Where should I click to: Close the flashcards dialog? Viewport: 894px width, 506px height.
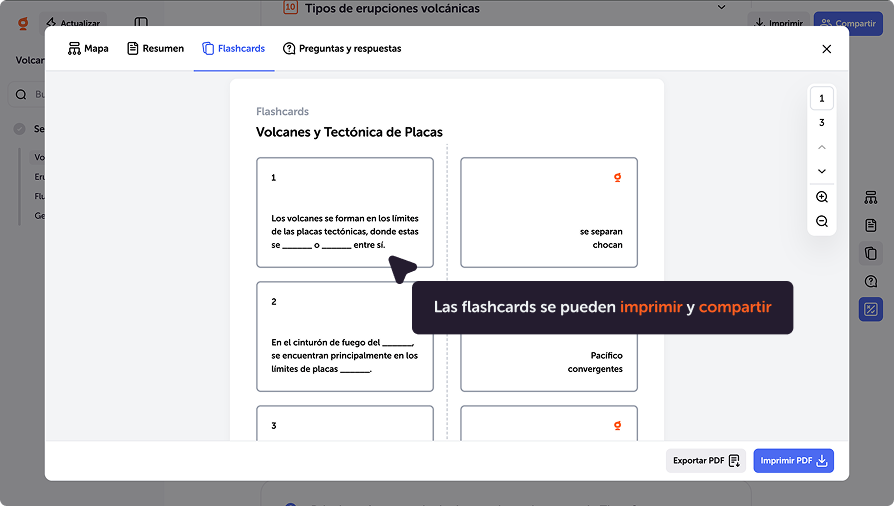(826, 49)
